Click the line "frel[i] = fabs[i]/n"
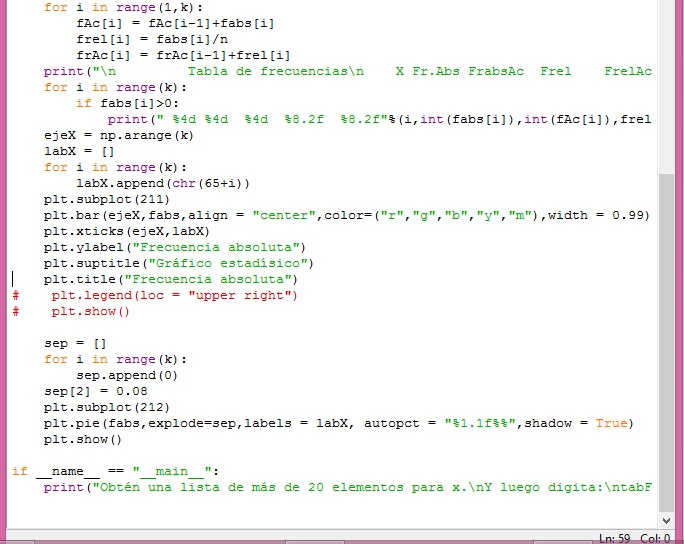 (x=152, y=39)
